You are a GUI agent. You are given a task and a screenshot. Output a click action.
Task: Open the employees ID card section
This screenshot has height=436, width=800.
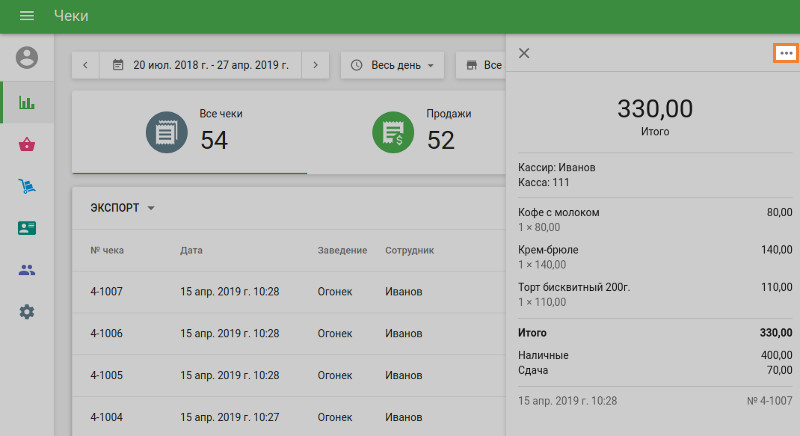(x=27, y=228)
